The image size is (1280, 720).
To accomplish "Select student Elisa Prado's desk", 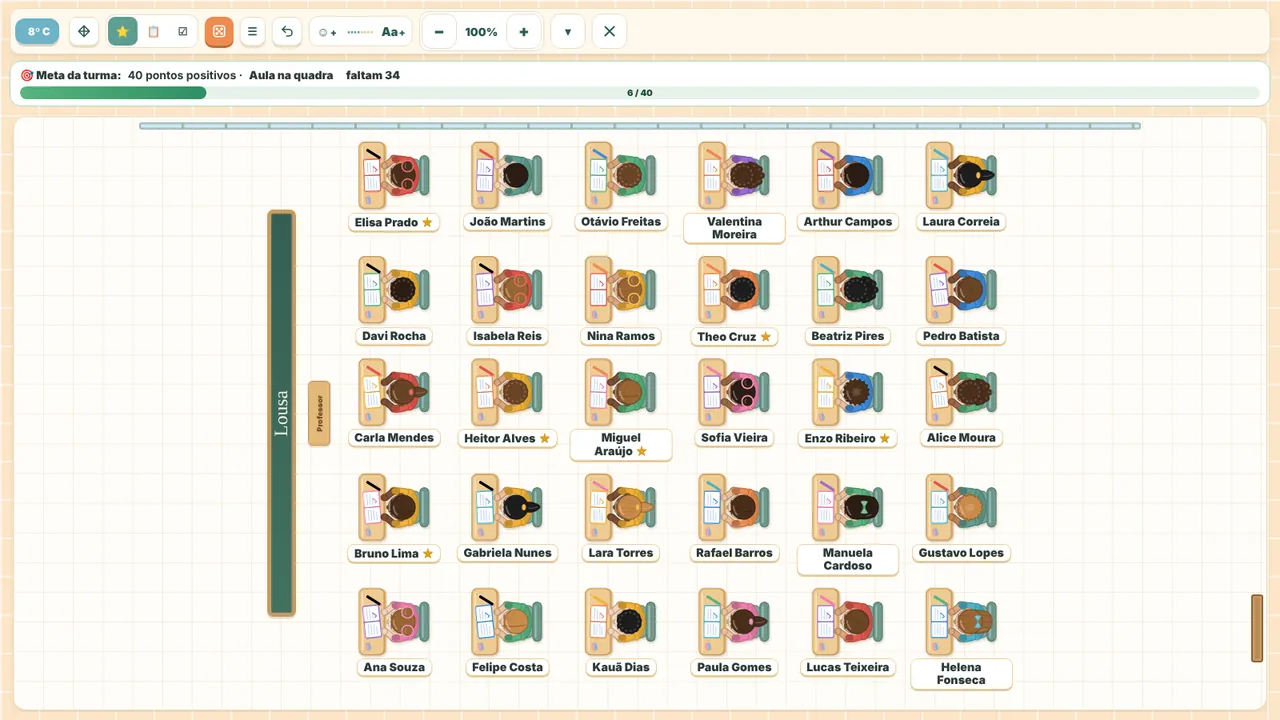I will (394, 176).
